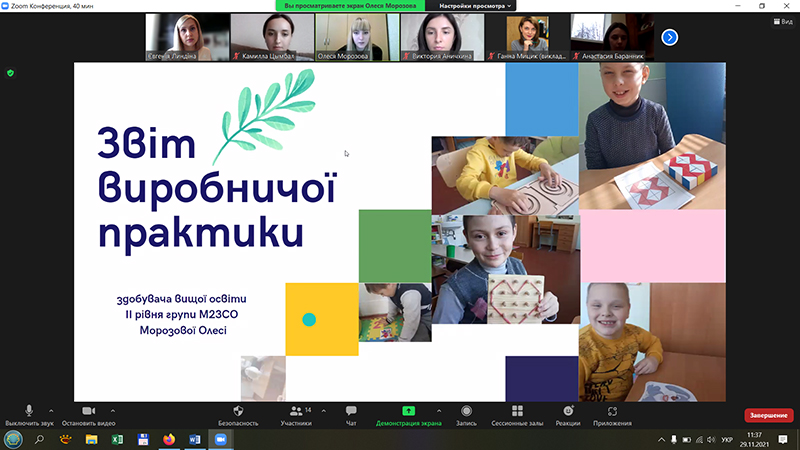Open Firefox from the Windows taskbar

pos(168,439)
